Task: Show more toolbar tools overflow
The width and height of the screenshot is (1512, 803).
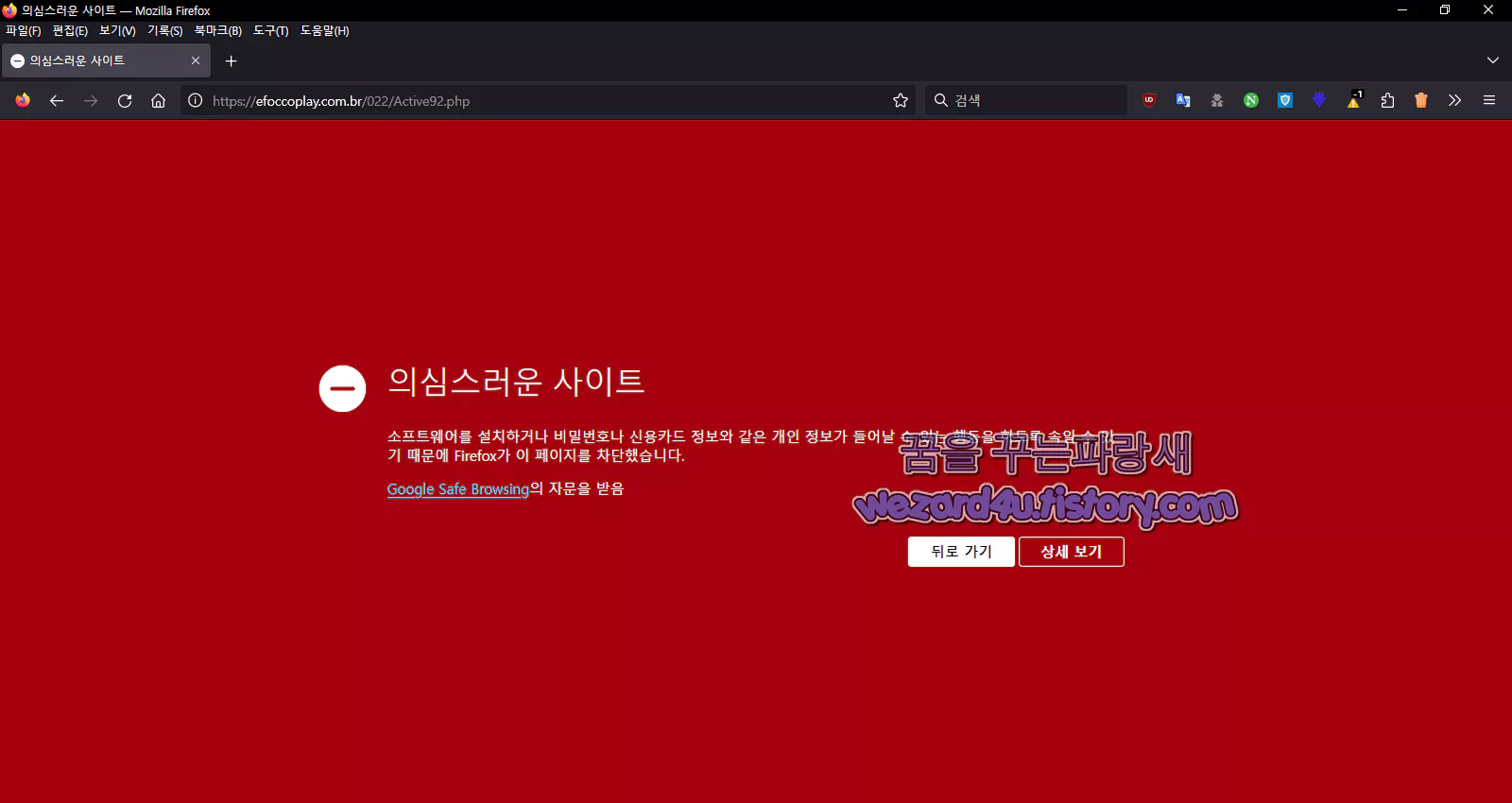Action: click(x=1455, y=100)
